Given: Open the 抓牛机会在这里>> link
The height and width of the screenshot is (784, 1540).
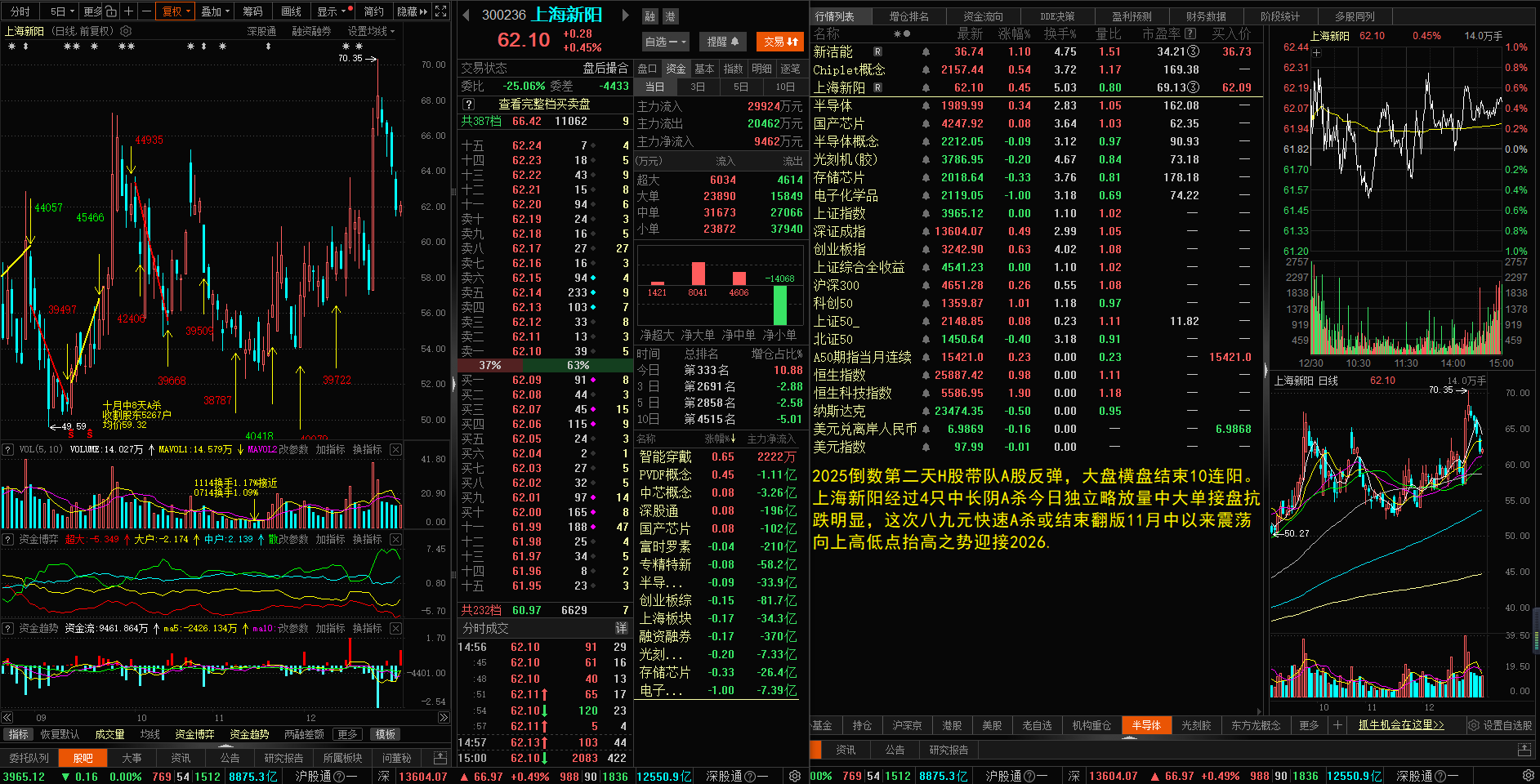Looking at the screenshot, I should [1401, 725].
